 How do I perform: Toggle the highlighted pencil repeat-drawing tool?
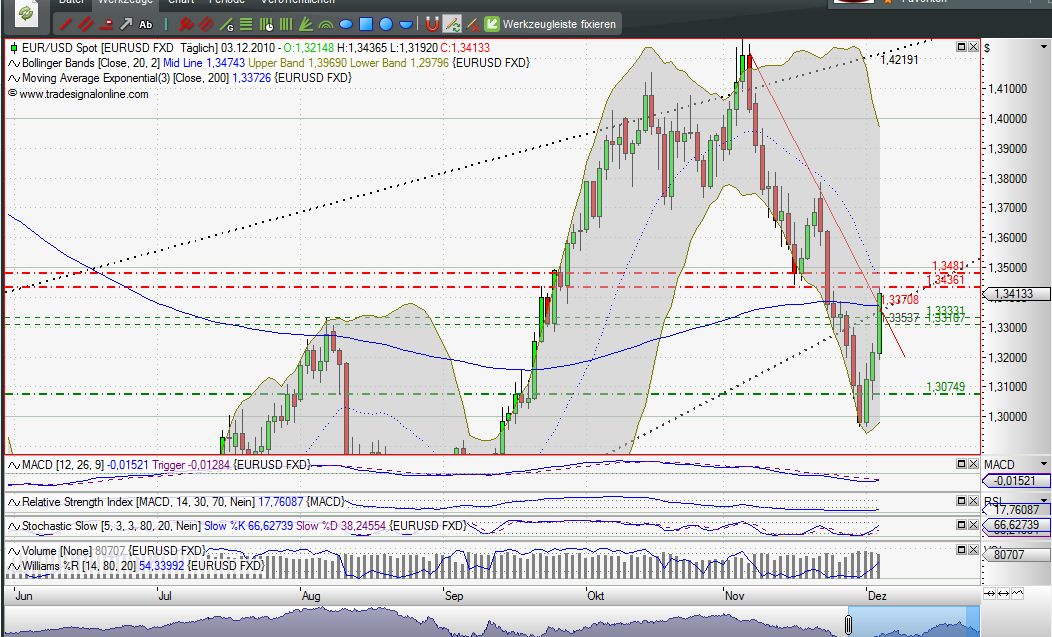(452, 25)
